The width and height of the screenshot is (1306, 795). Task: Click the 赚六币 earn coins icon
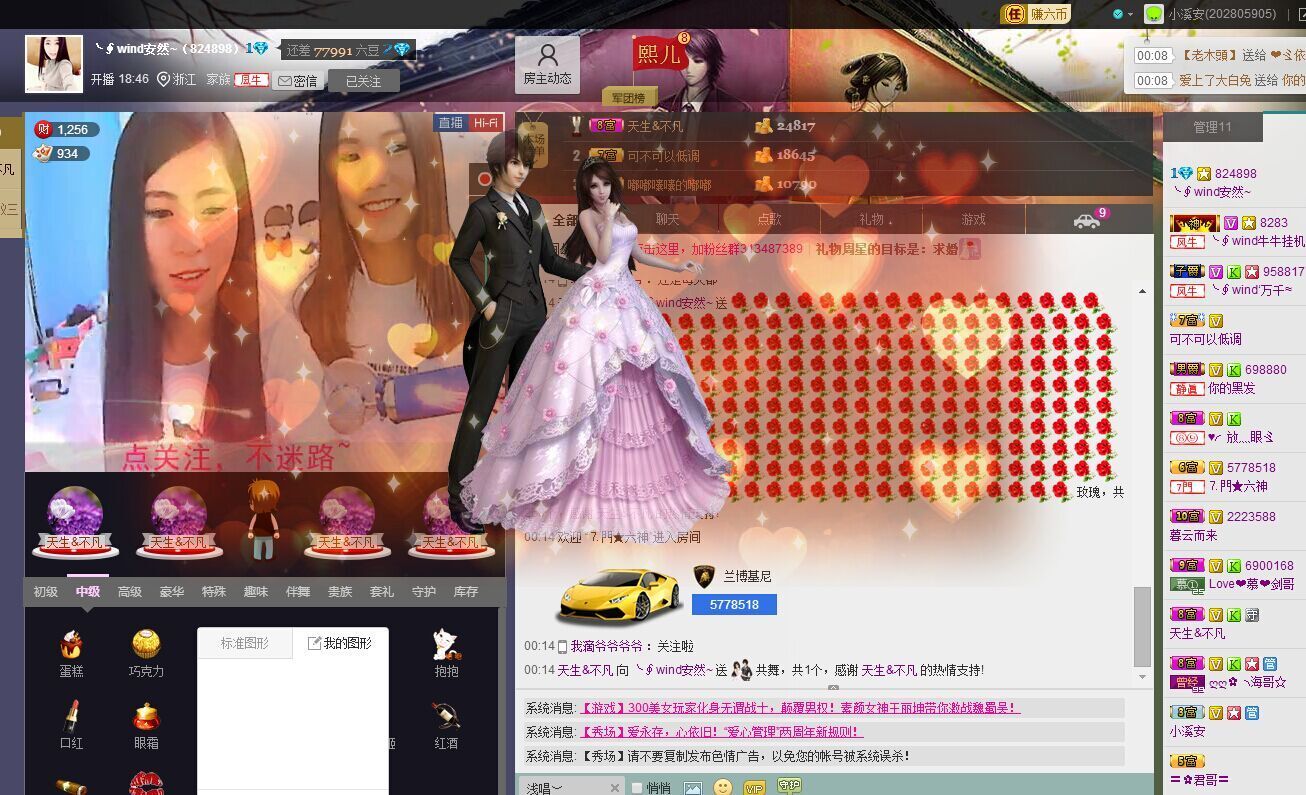(x=1036, y=14)
